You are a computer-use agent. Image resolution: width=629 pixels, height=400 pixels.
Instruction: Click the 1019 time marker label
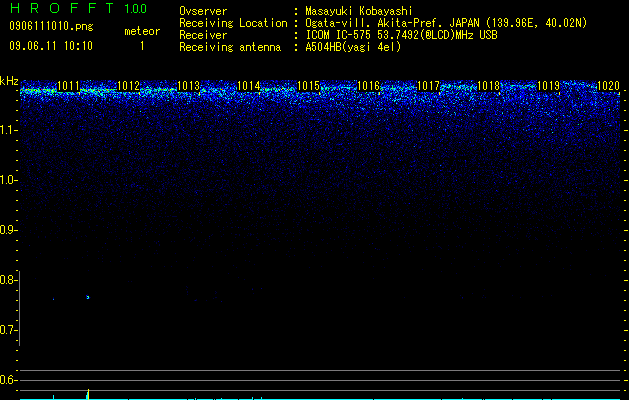click(548, 85)
